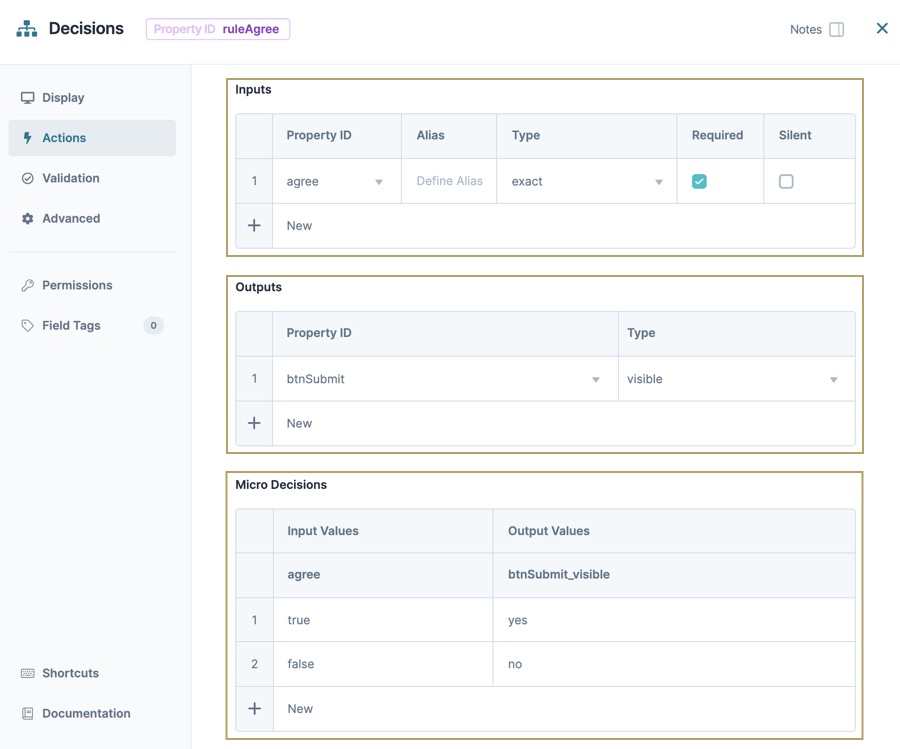Click plus icon to add new Input row

tap(254, 226)
